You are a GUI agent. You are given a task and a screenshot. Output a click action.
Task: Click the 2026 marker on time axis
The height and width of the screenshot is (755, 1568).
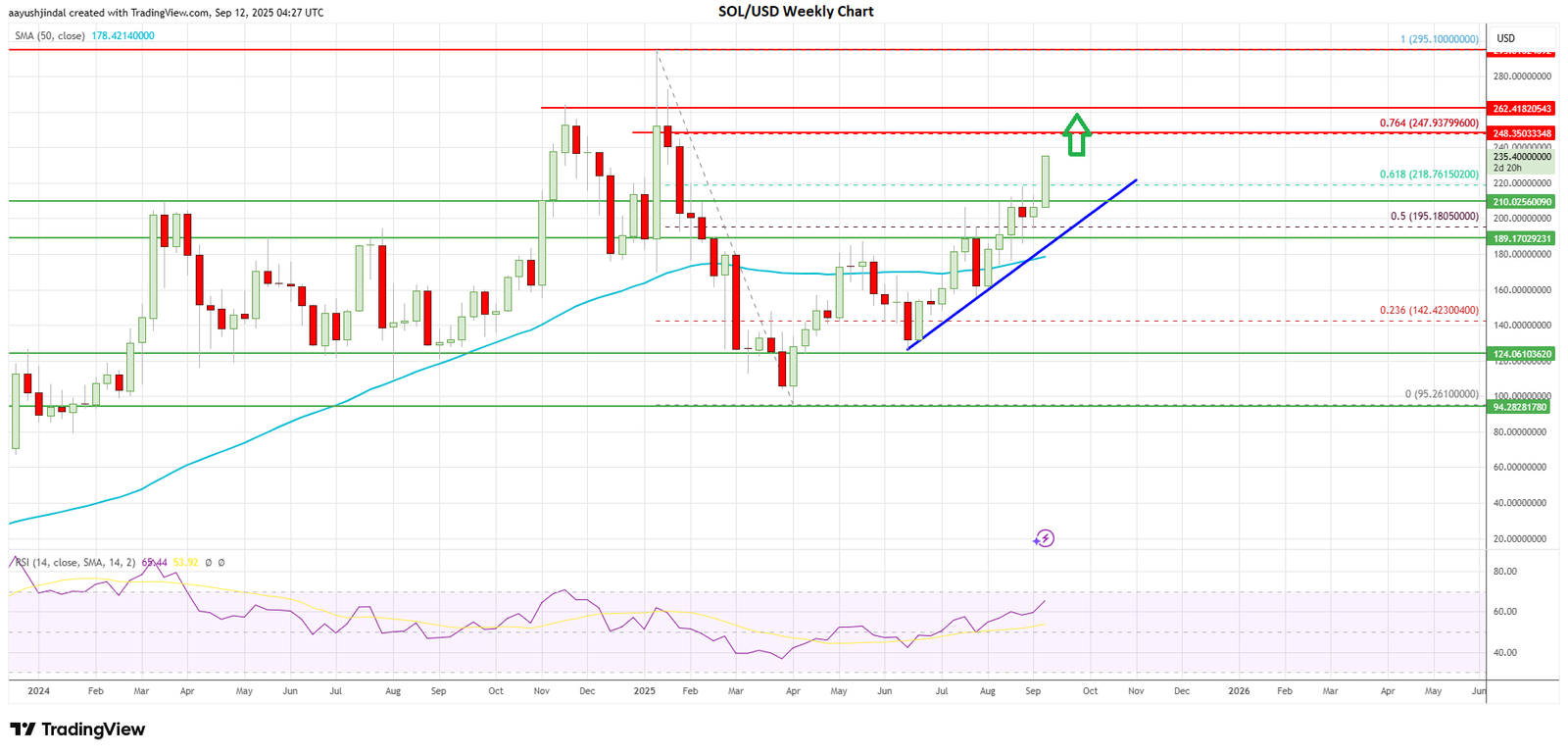[x=1239, y=691]
